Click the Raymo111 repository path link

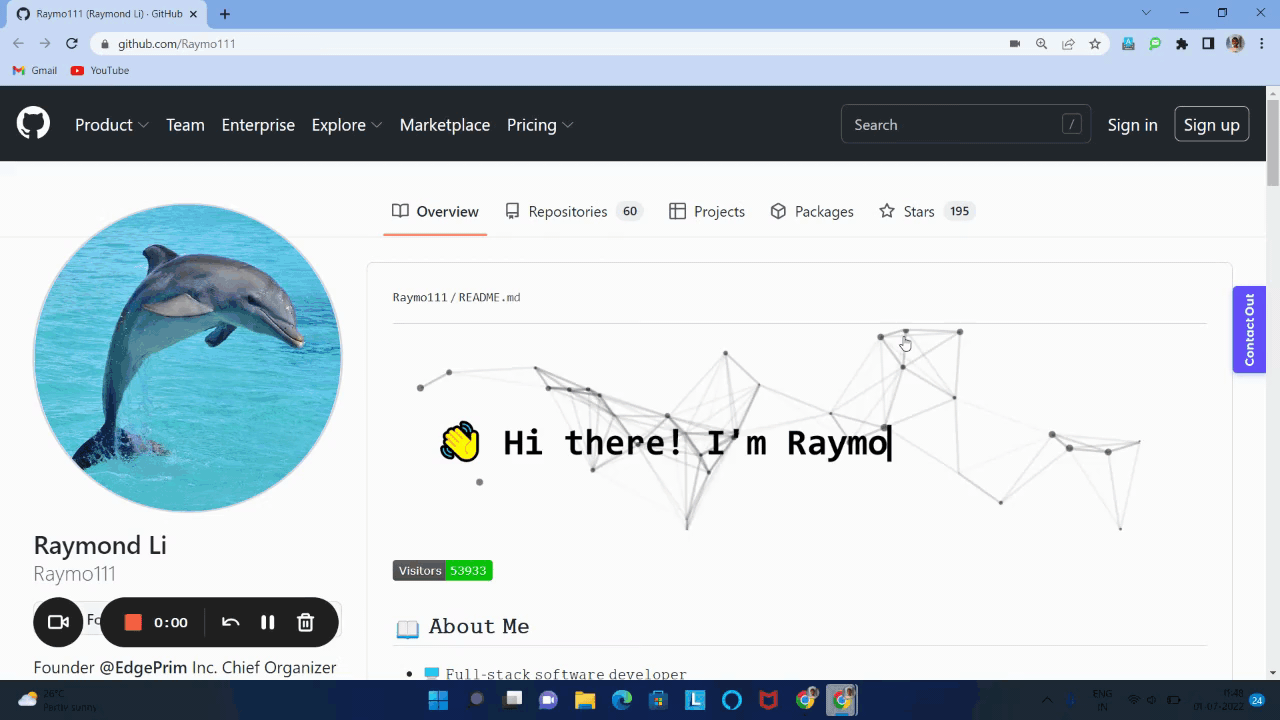coord(420,297)
